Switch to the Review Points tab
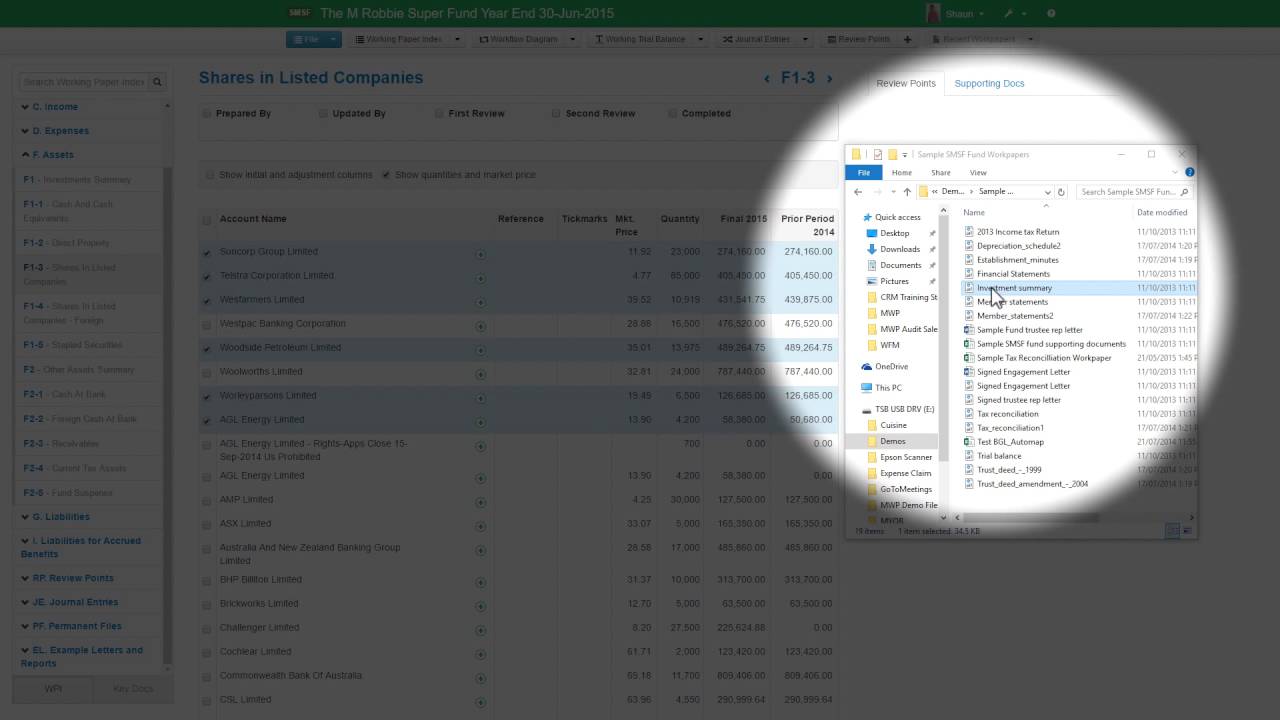The image size is (1280, 720). click(906, 83)
